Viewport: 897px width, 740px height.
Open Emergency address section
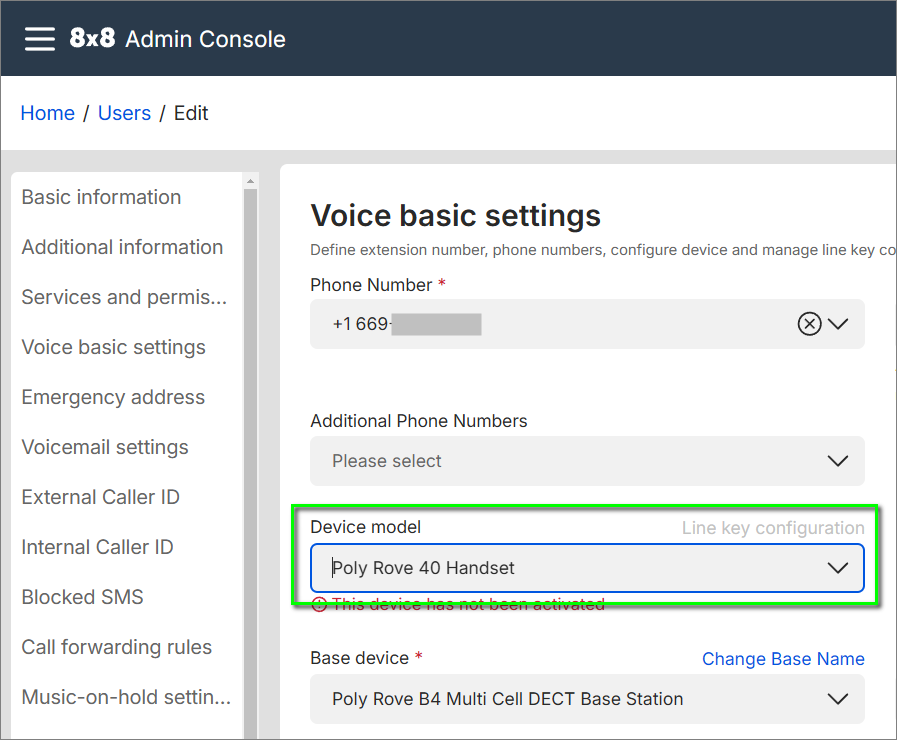[x=113, y=397]
